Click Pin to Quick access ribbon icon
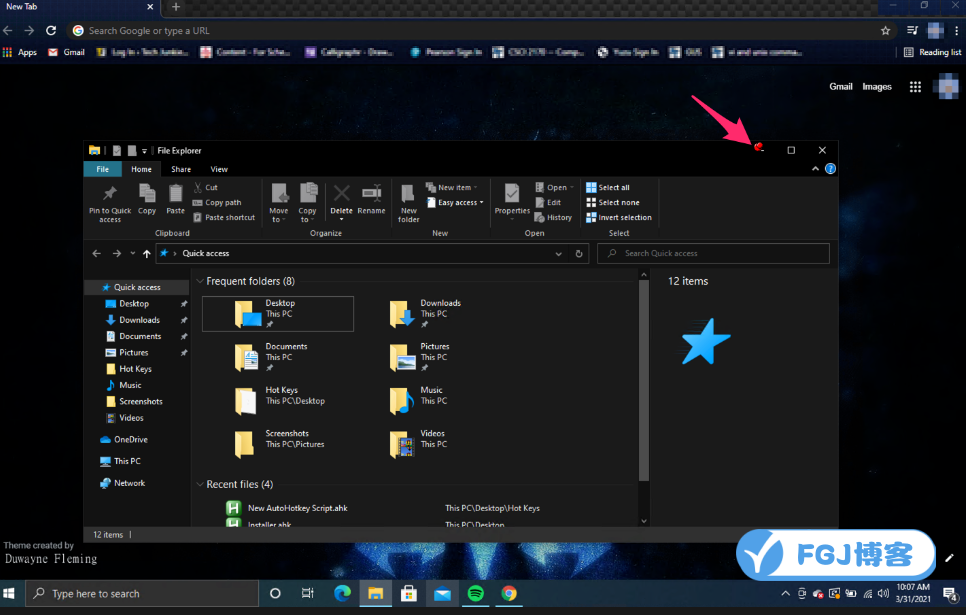Screen dimensions: 966x615 110,203
